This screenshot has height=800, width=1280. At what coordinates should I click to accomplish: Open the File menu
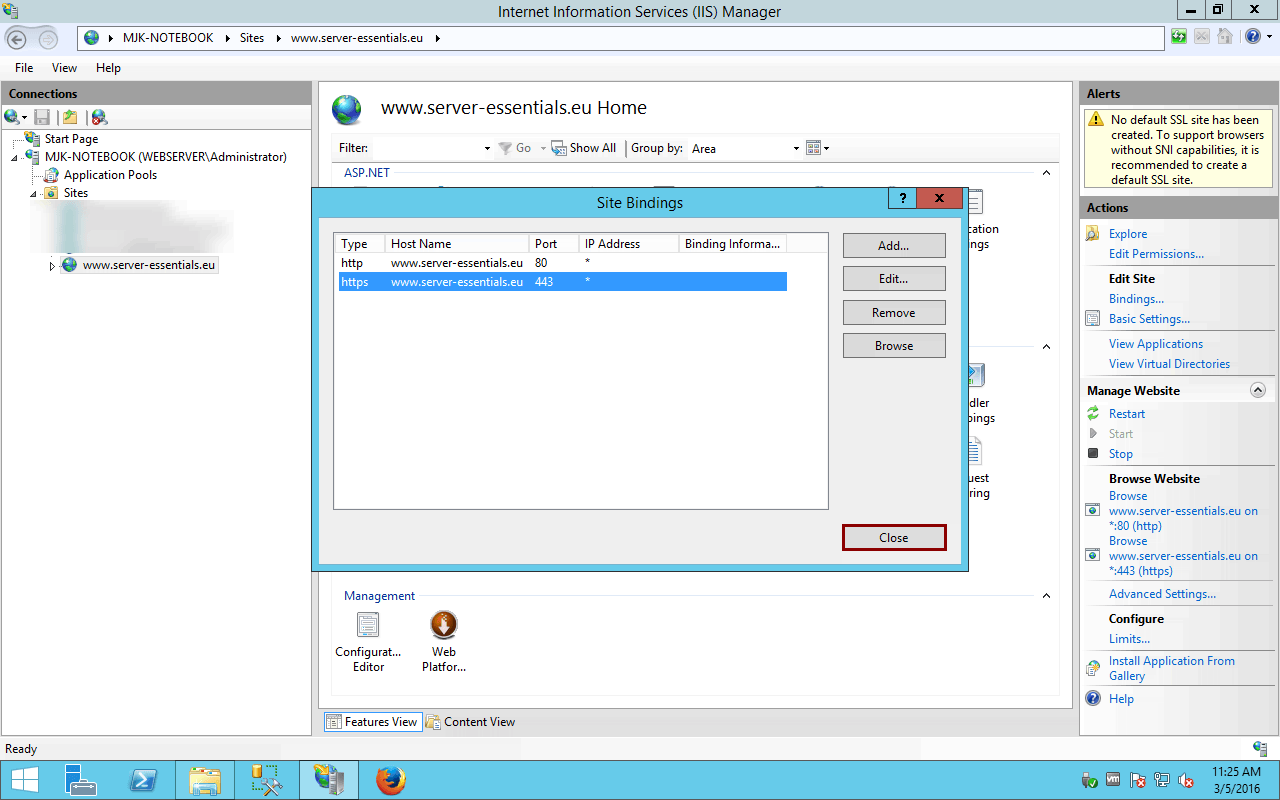tap(24, 68)
